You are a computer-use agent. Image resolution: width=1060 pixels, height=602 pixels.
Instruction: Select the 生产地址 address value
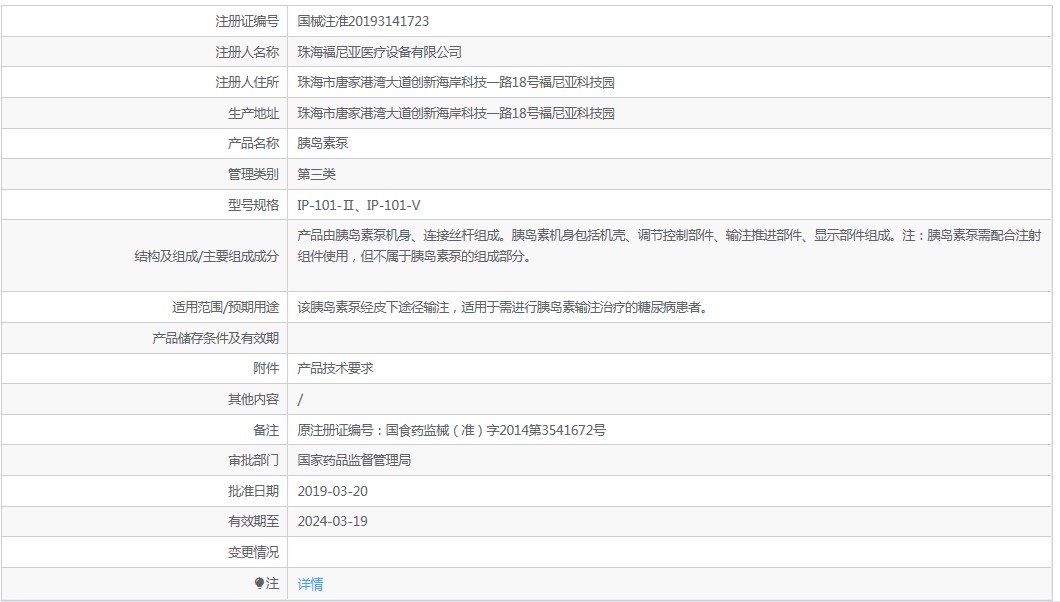click(x=456, y=114)
